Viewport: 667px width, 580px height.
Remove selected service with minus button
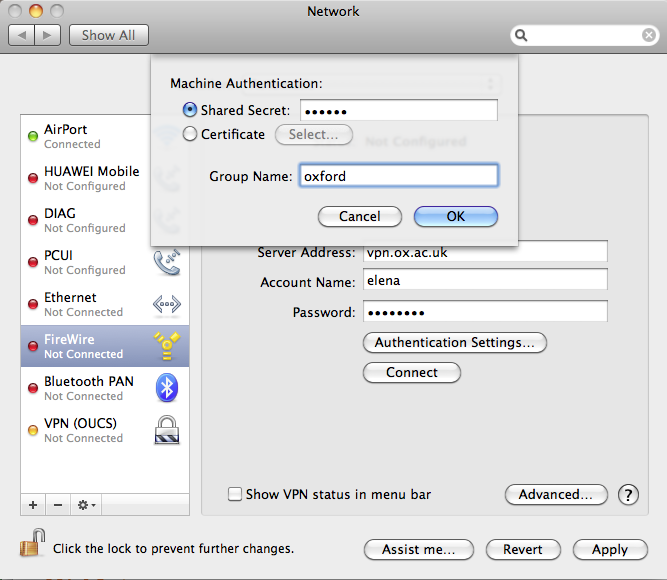(58, 505)
